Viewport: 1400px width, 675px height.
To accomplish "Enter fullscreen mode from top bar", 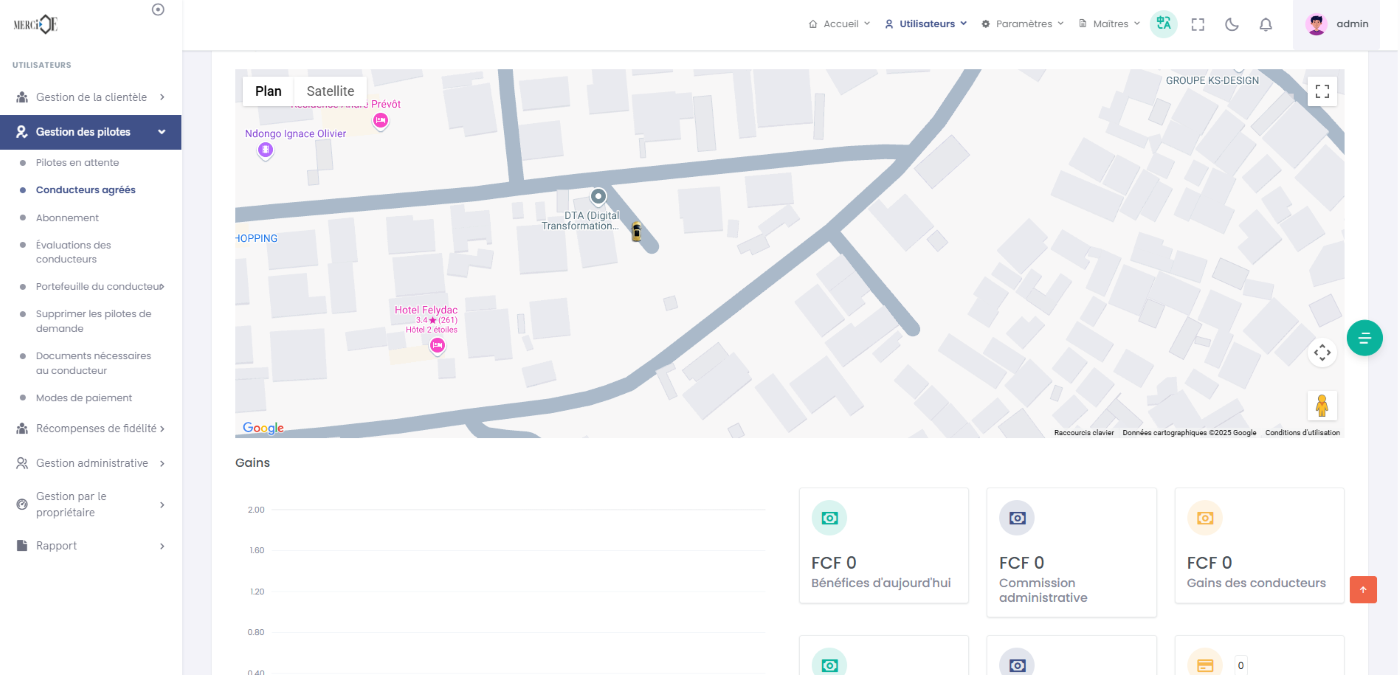I will (x=1198, y=25).
